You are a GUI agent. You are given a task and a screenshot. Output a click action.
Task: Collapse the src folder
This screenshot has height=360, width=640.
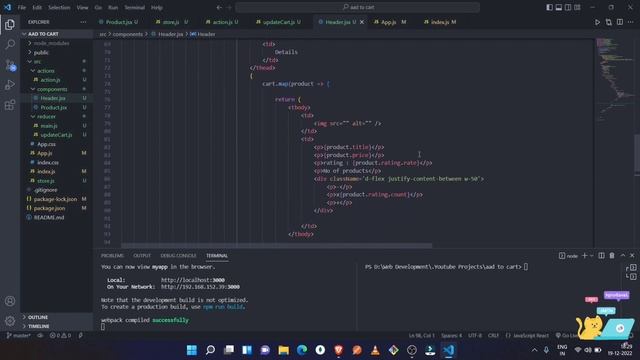pyautogui.click(x=56, y=62)
